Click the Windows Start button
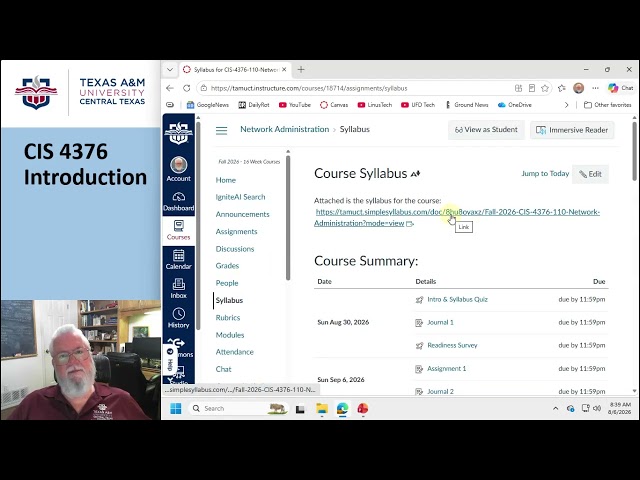This screenshot has width=640, height=480. [x=176, y=408]
